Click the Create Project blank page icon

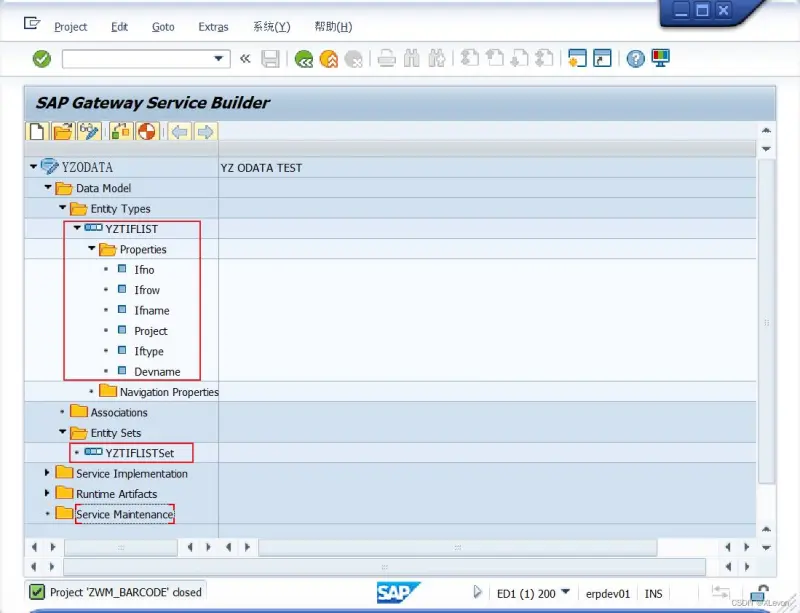pyautogui.click(x=37, y=132)
